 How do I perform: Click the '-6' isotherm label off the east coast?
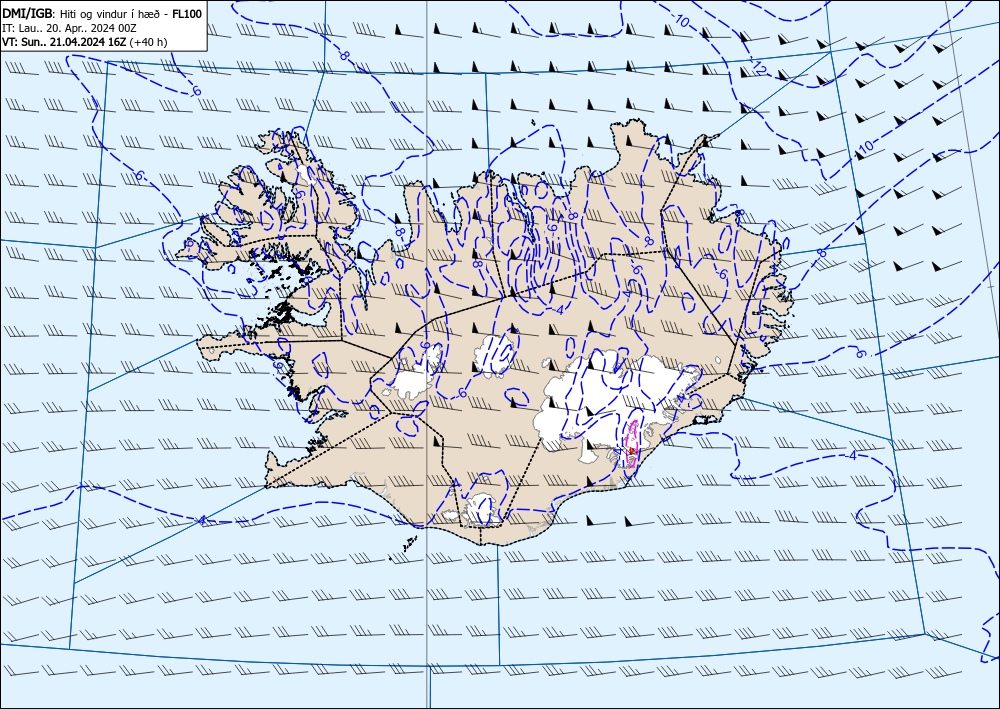860,353
